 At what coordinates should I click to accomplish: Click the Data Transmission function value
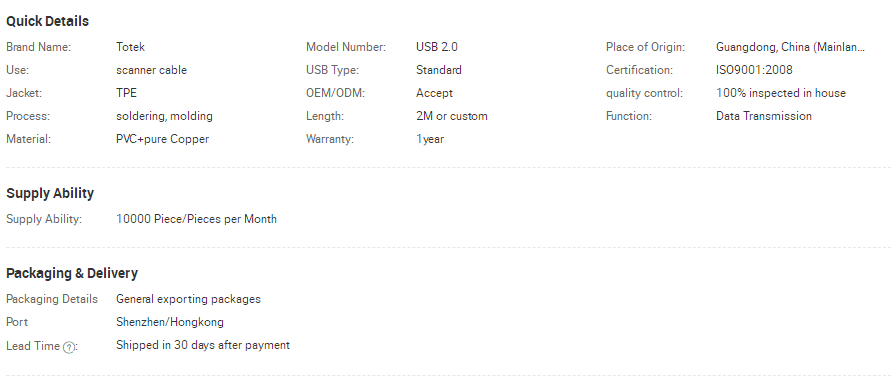pyautogui.click(x=763, y=116)
